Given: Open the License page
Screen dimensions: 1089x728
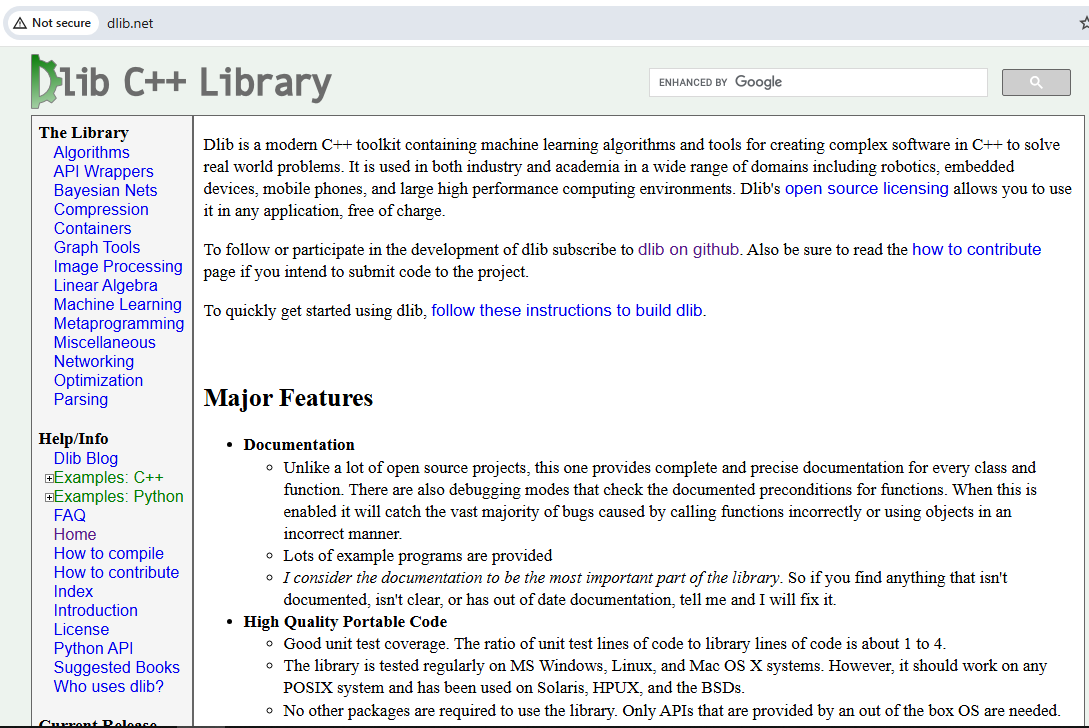Looking at the screenshot, I should tap(81, 629).
